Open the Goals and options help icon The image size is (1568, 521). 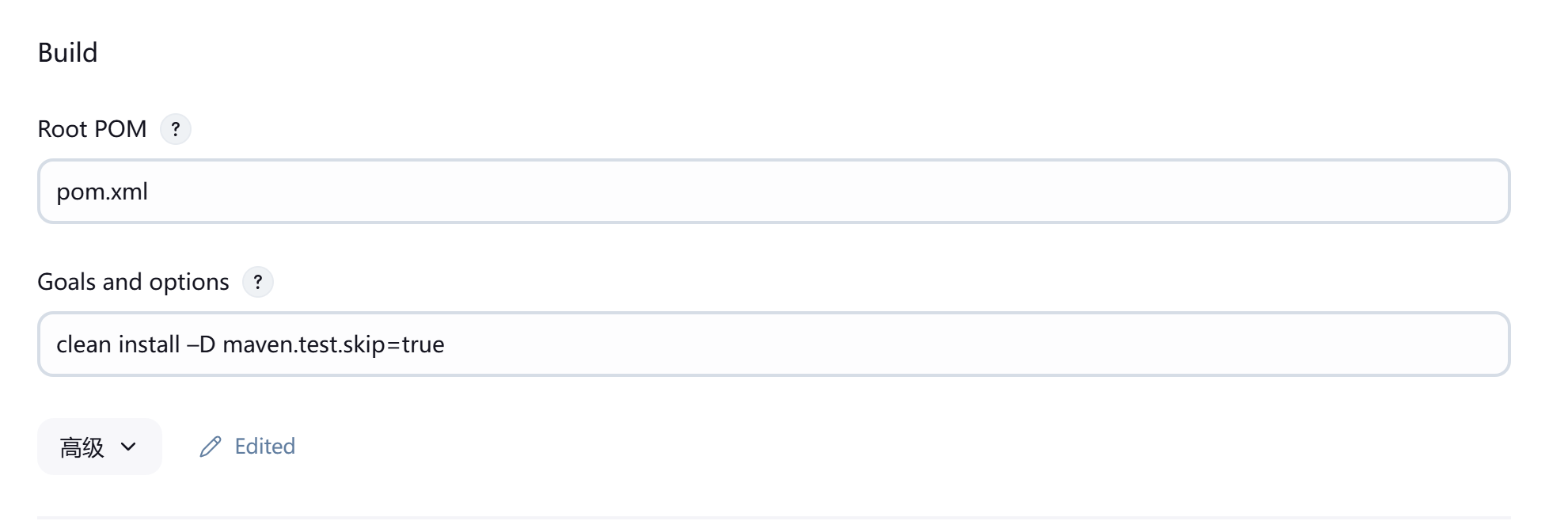coord(258,282)
